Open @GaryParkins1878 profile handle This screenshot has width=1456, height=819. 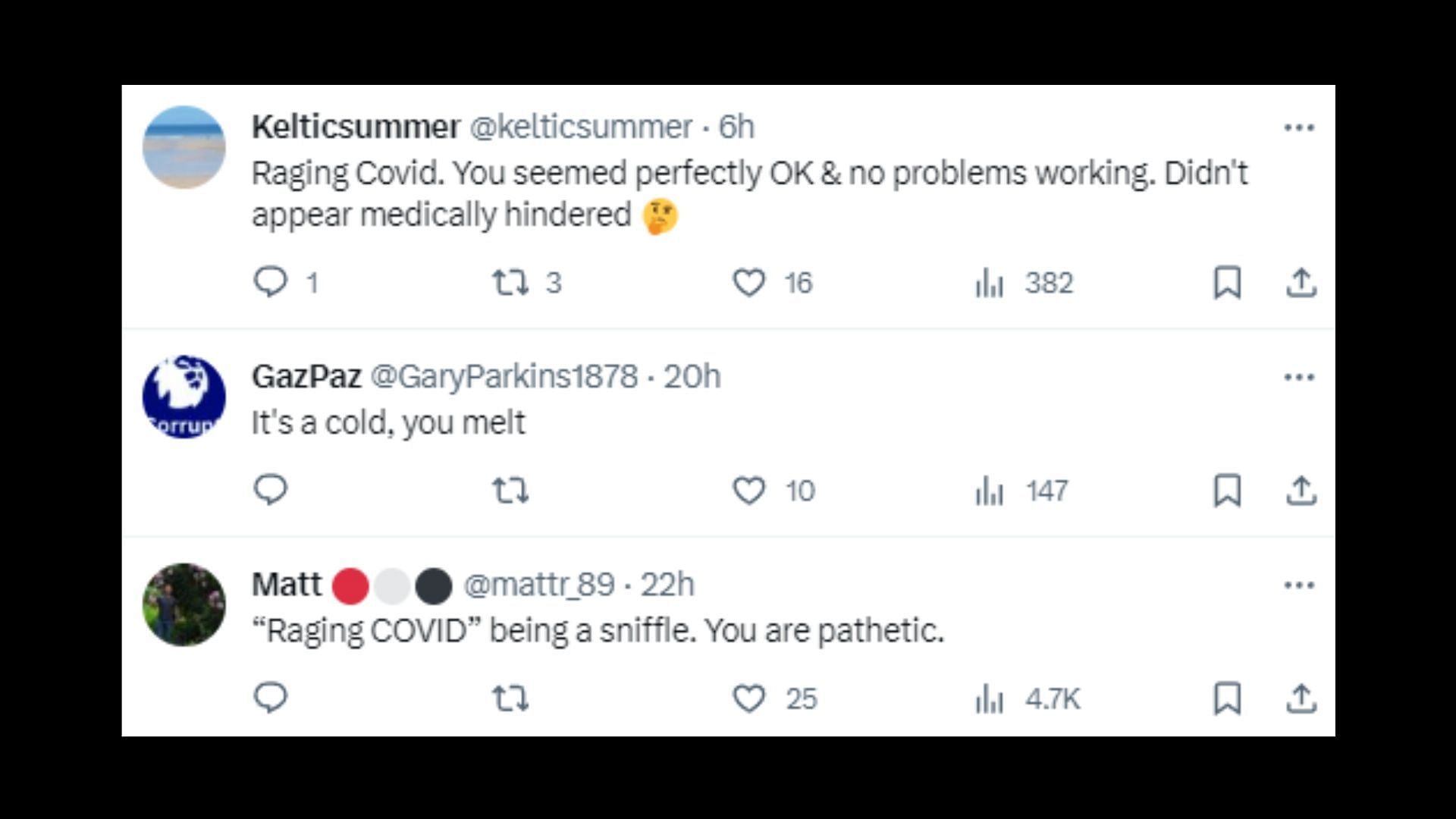[x=504, y=377]
